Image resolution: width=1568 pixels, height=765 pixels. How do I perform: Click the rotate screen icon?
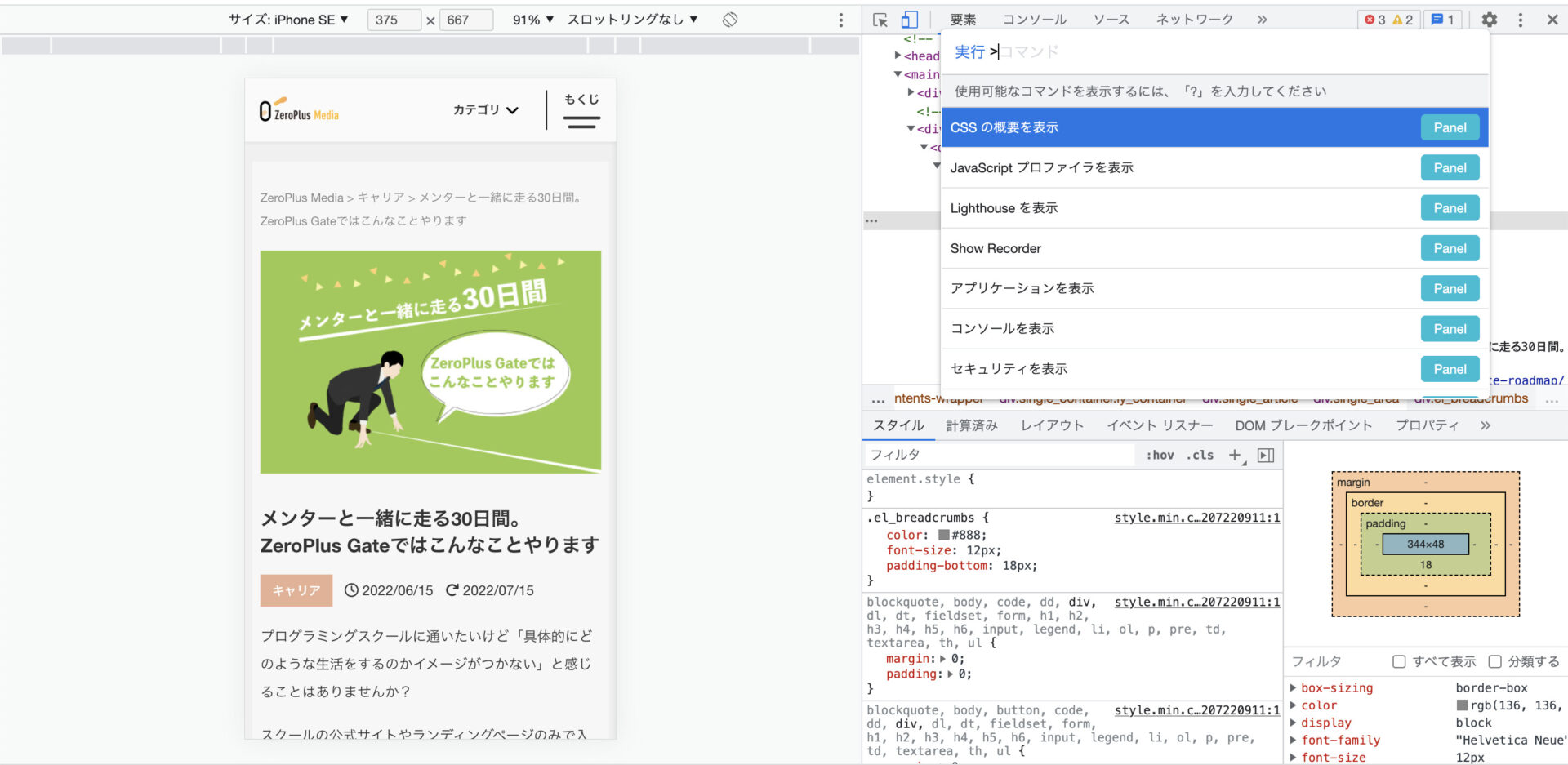coord(730,20)
